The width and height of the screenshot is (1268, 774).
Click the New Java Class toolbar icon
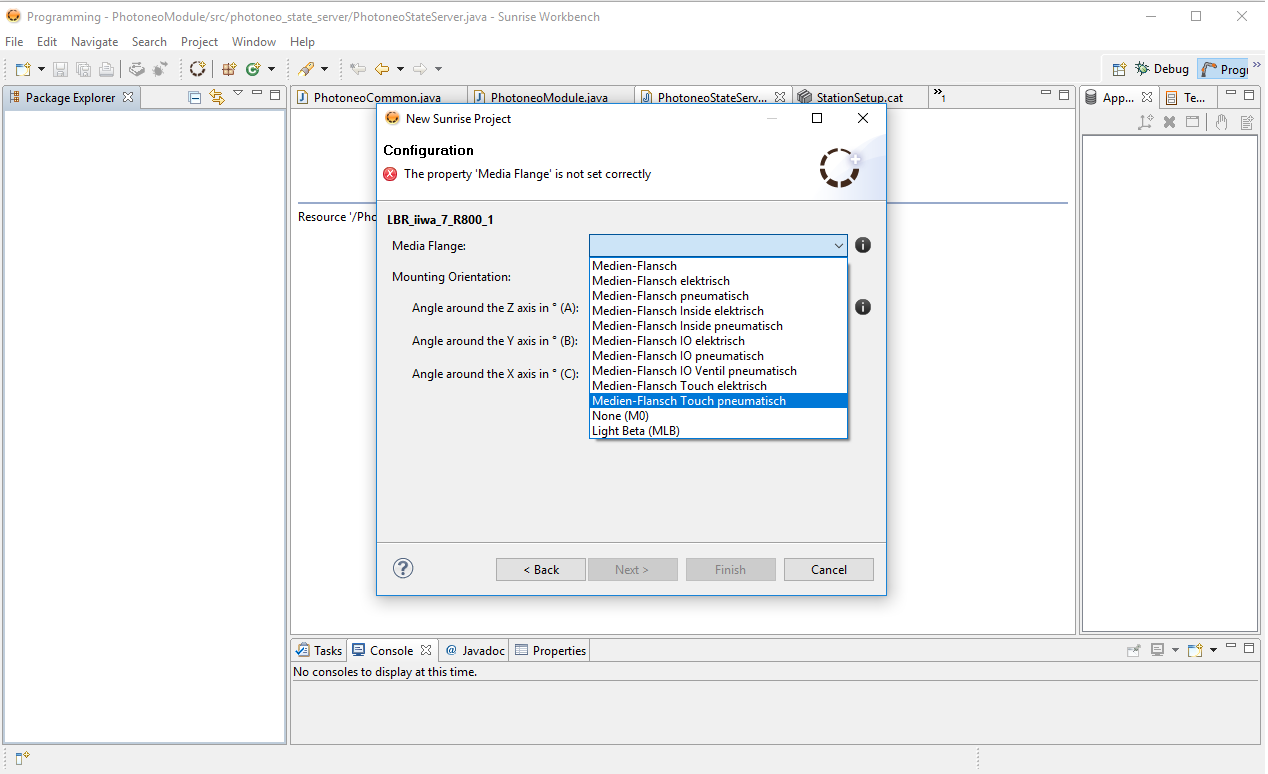click(253, 69)
